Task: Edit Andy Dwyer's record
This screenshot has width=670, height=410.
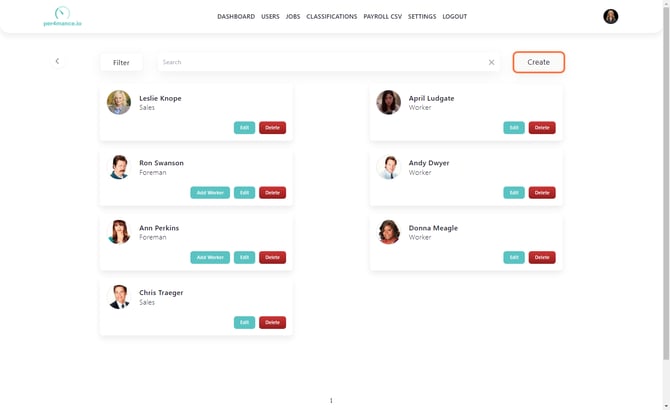Action: click(513, 192)
